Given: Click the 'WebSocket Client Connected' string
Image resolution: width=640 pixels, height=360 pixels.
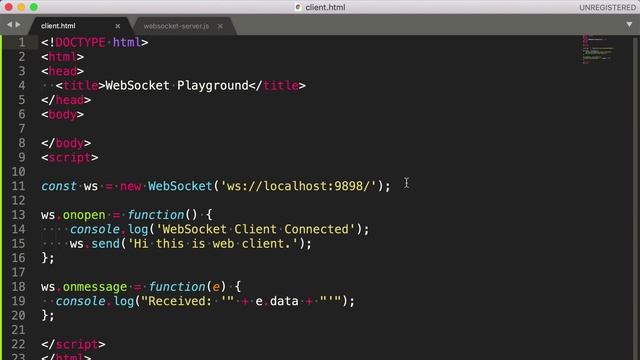Looking at the screenshot, I should (256, 229).
